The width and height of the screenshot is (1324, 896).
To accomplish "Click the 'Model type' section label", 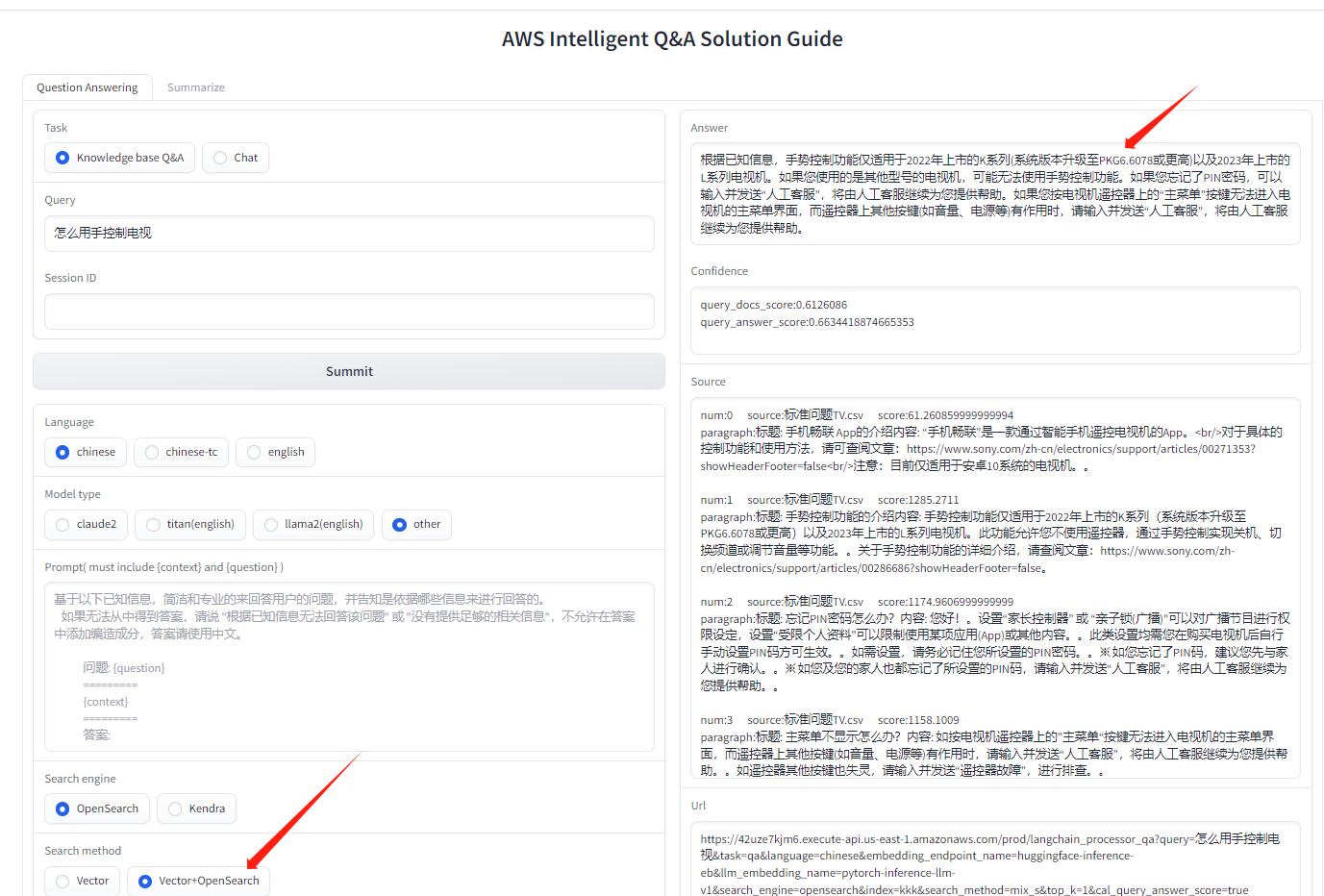I will pos(72,494).
